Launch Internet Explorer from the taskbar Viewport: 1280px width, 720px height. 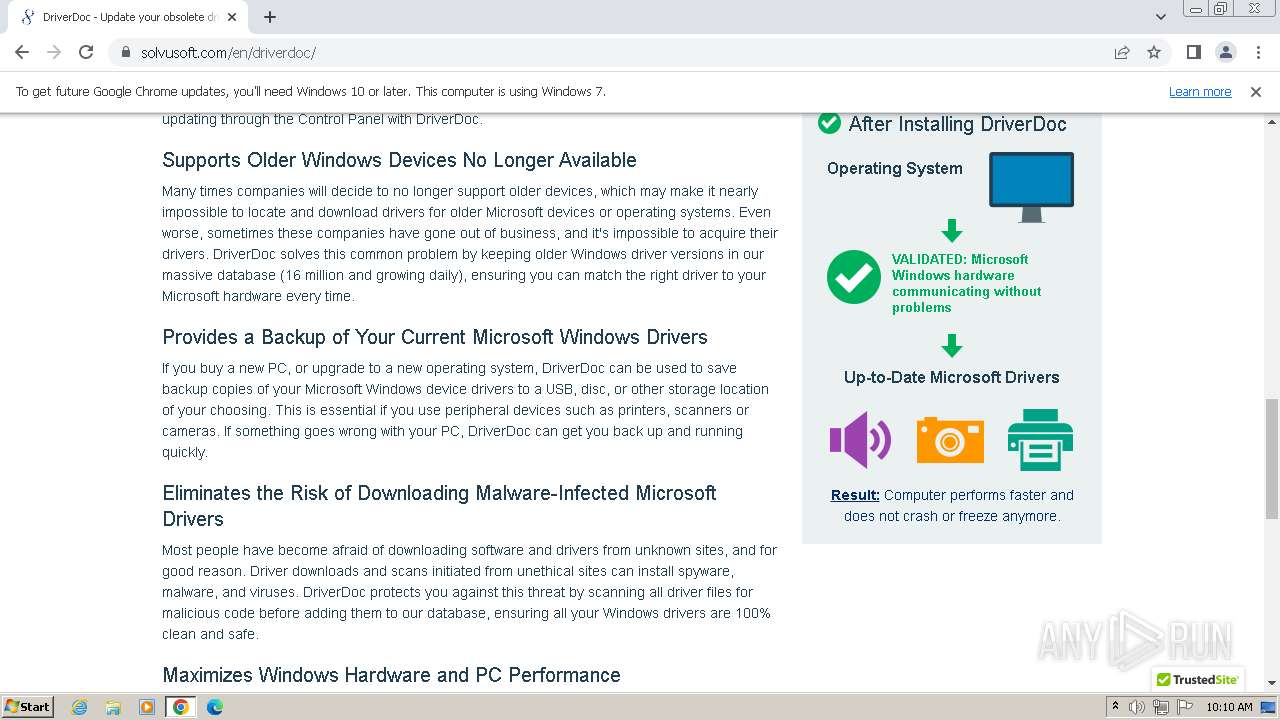click(80, 707)
